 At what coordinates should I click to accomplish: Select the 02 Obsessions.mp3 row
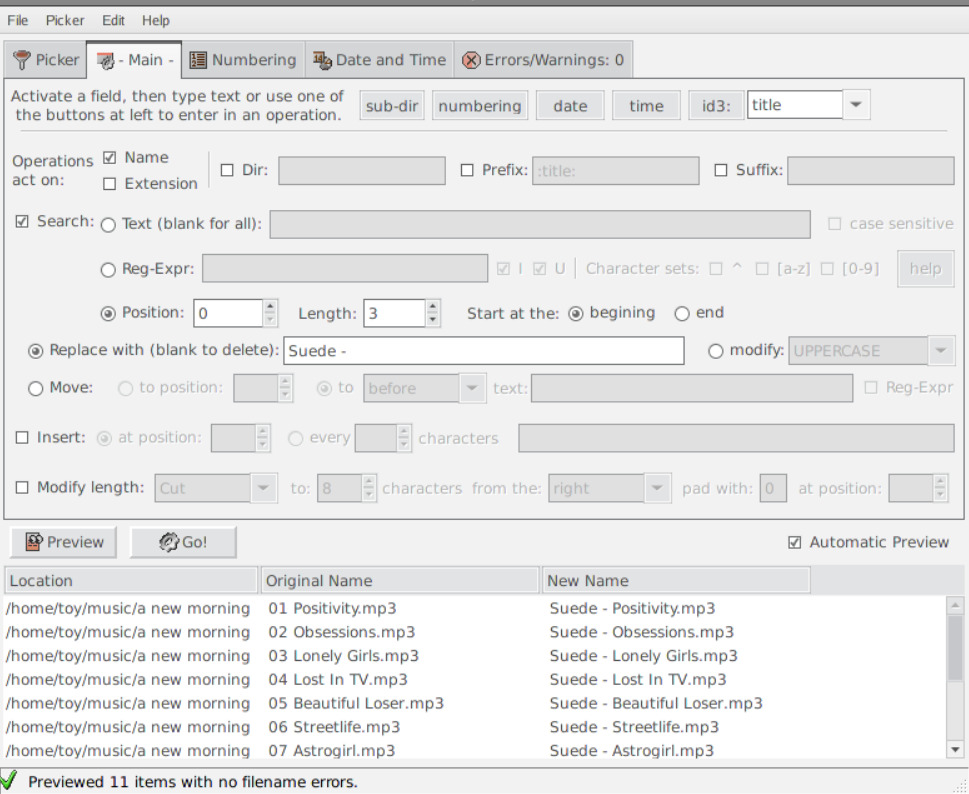click(475, 632)
